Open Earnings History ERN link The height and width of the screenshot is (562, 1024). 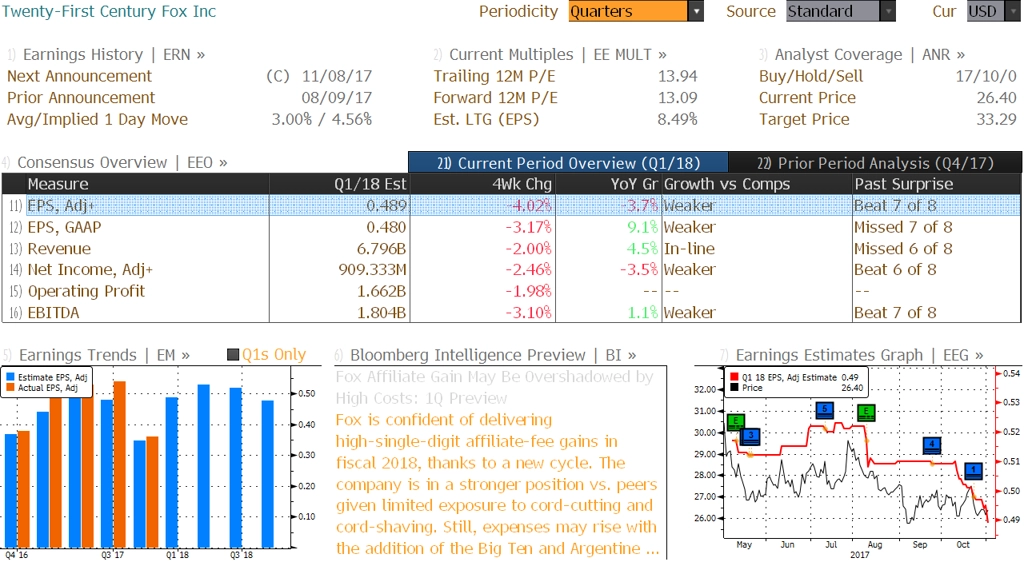click(x=114, y=55)
